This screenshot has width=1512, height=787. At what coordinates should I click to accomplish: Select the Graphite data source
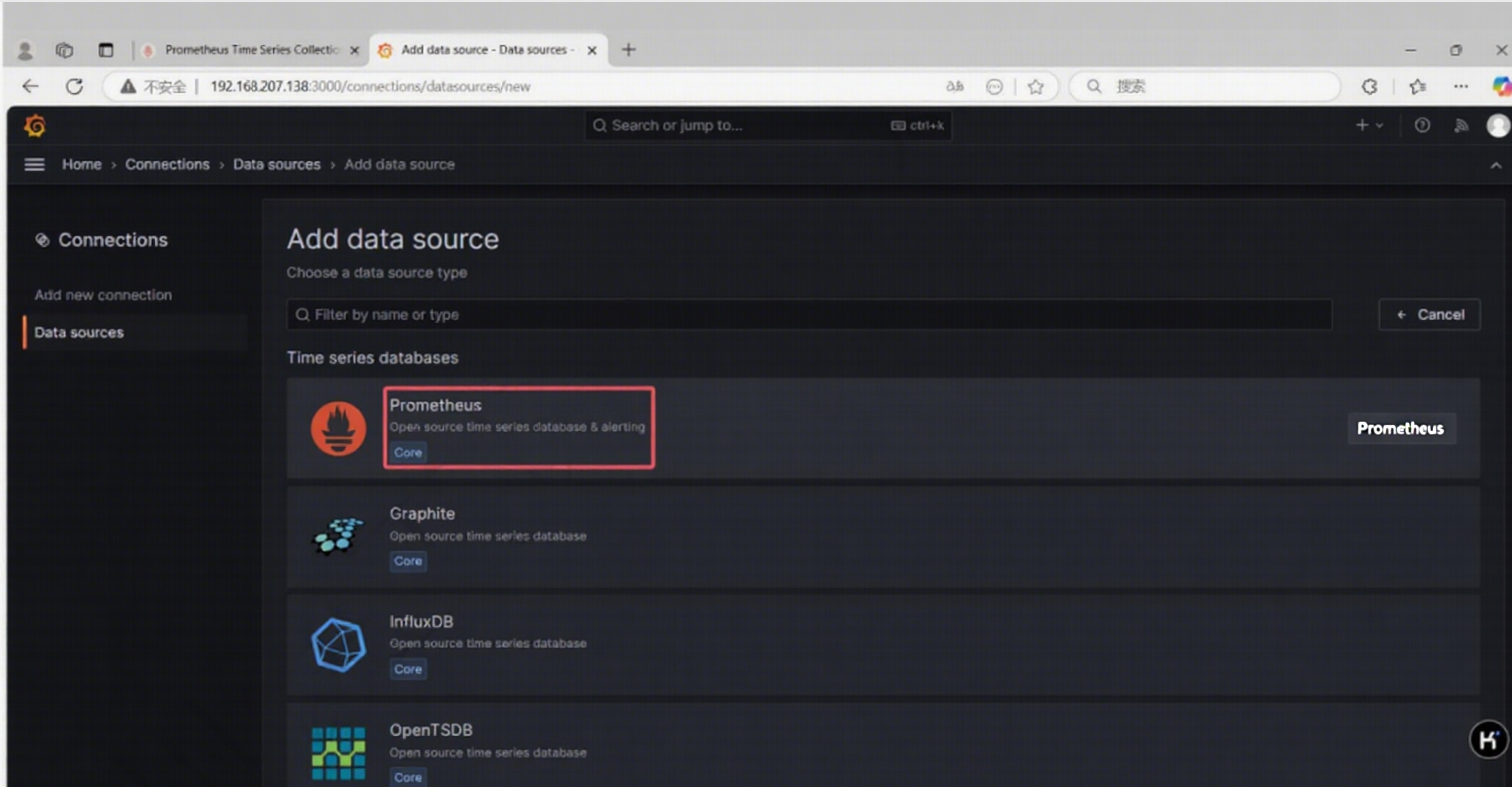pos(883,537)
